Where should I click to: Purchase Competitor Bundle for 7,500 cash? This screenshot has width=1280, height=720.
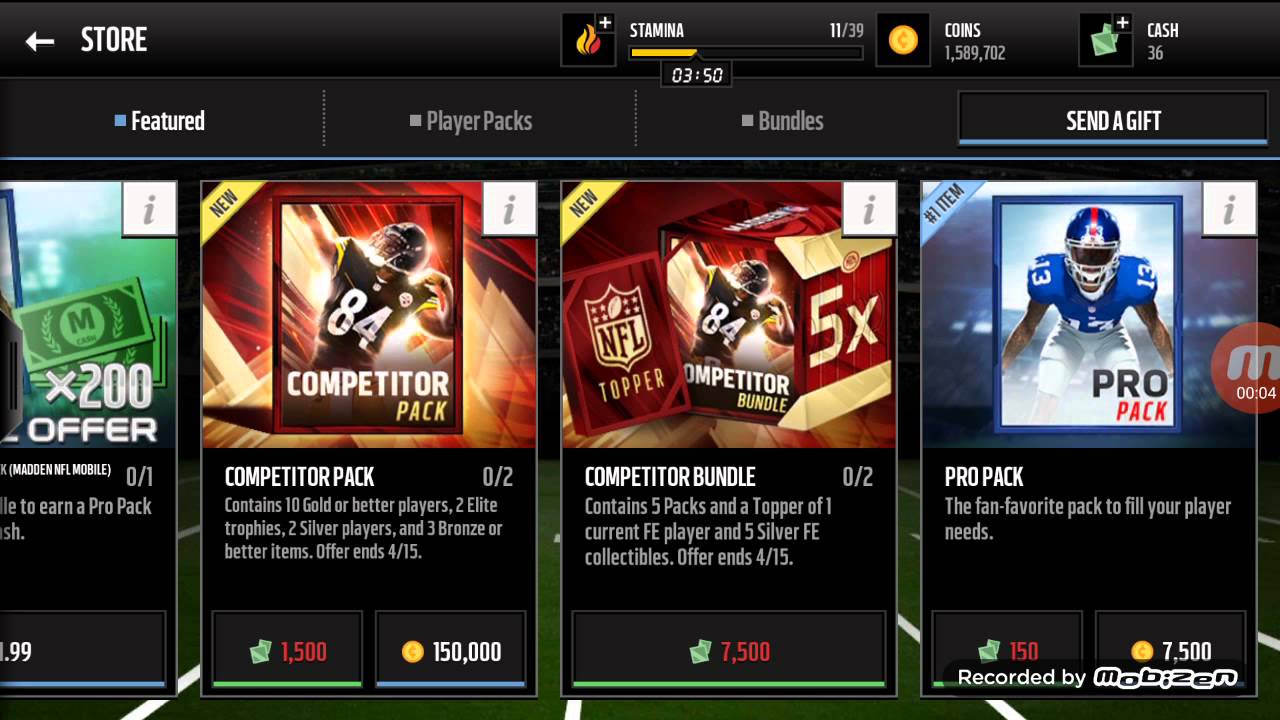coord(729,650)
